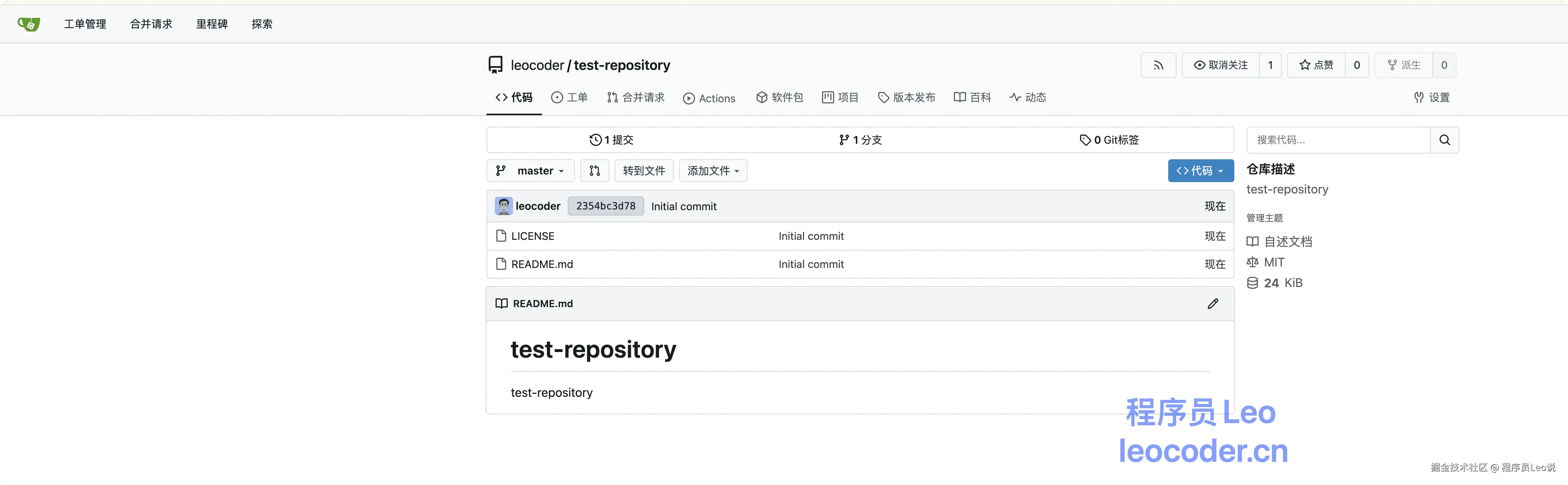Expand the blue Code (代码) clone dropdown
The width and height of the screenshot is (1568, 485).
pyautogui.click(x=1201, y=171)
